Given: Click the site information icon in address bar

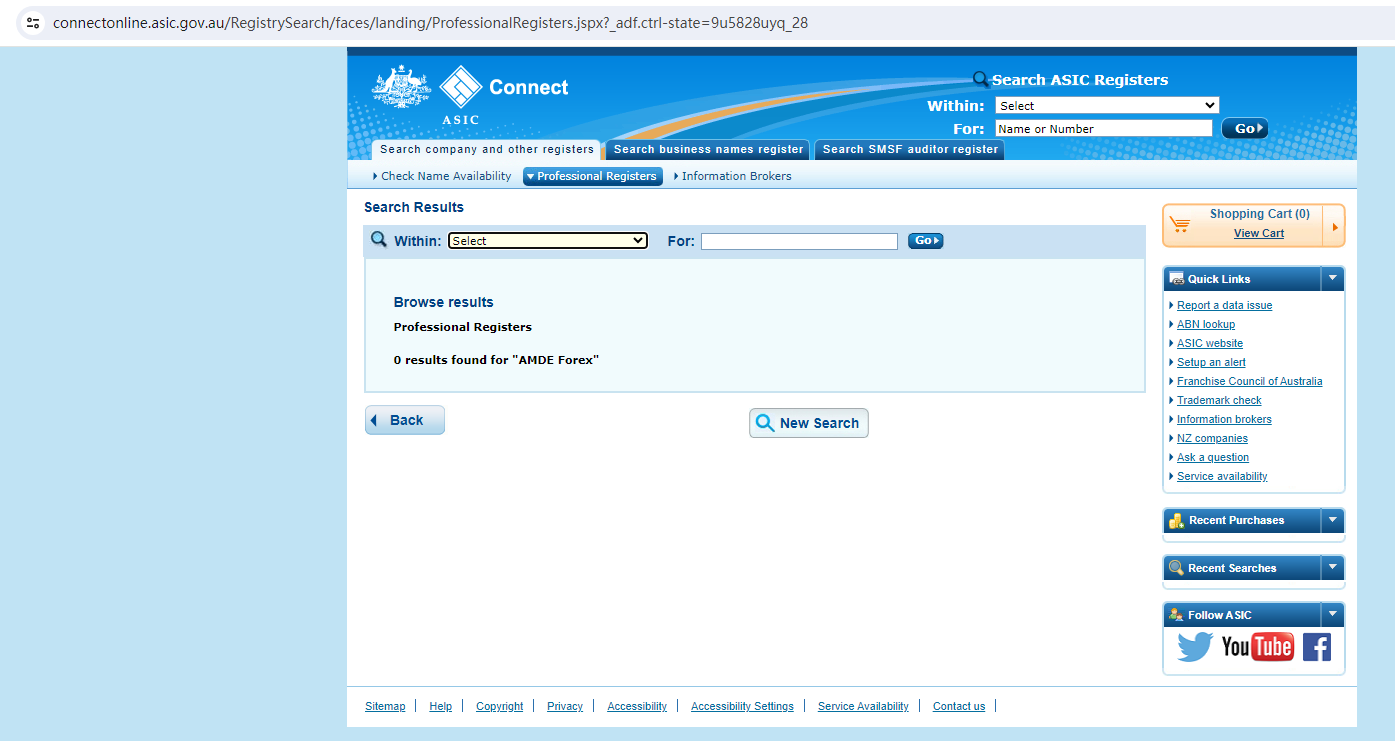Looking at the screenshot, I should click(33, 22).
